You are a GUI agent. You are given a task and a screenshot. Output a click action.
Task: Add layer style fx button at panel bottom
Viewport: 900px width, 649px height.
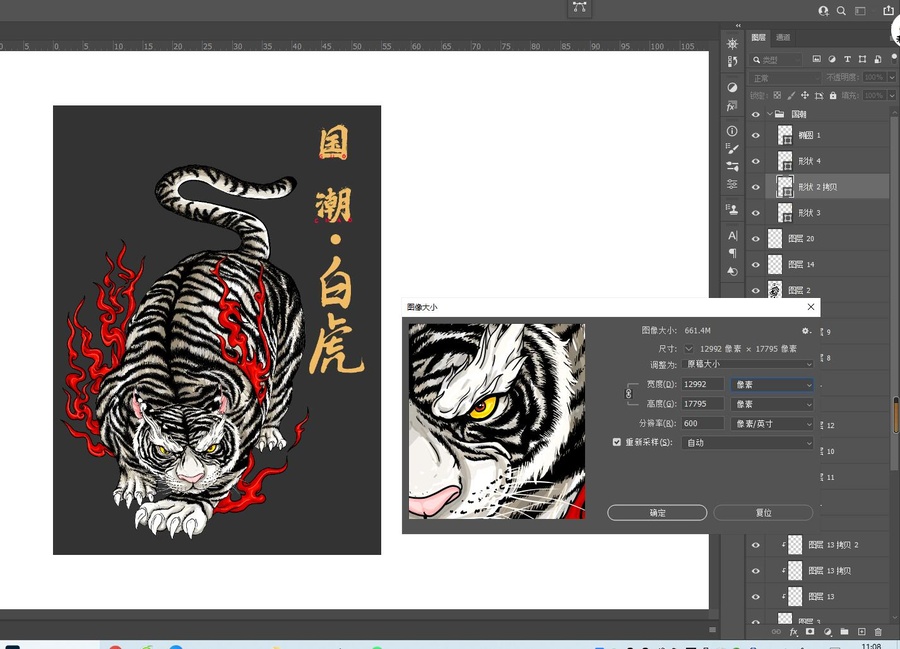click(793, 632)
